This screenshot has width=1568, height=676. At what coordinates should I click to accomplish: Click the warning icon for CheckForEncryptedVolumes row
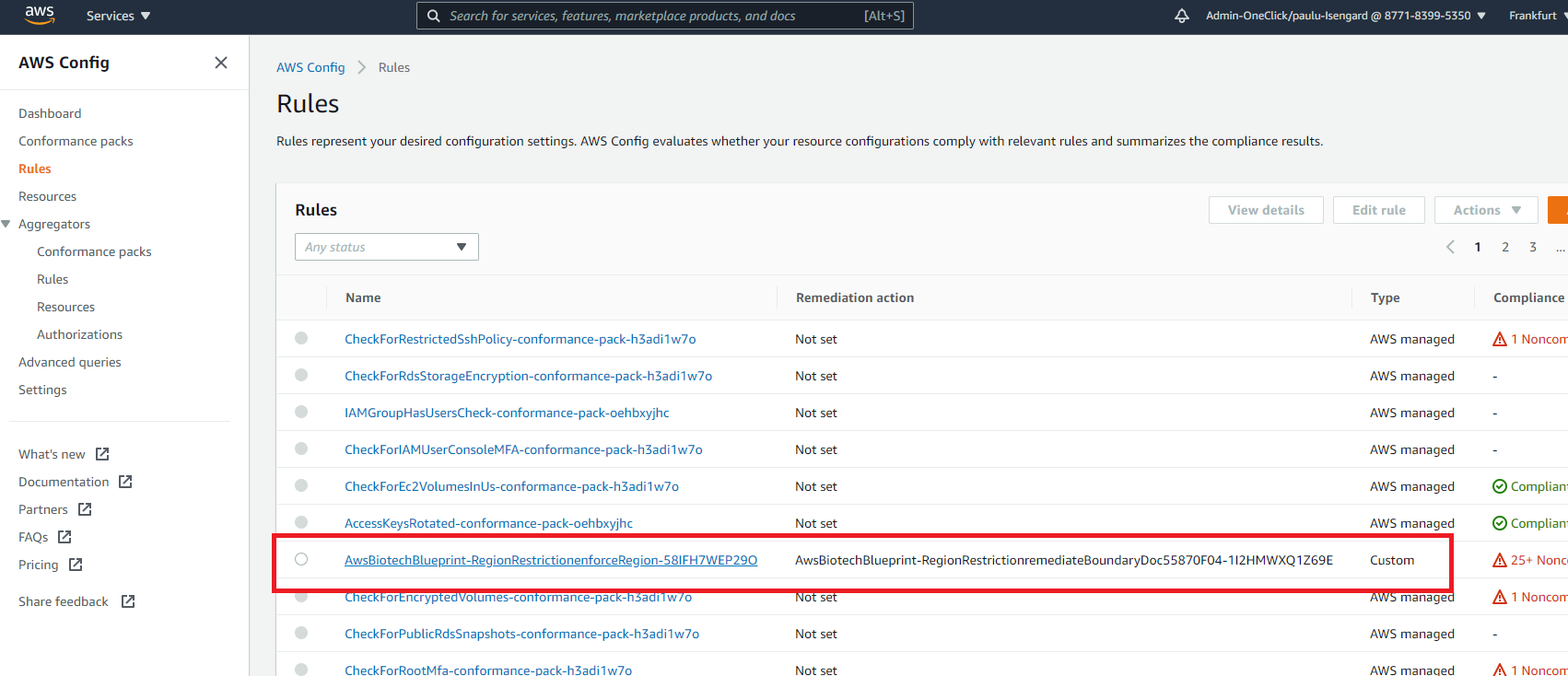1500,597
